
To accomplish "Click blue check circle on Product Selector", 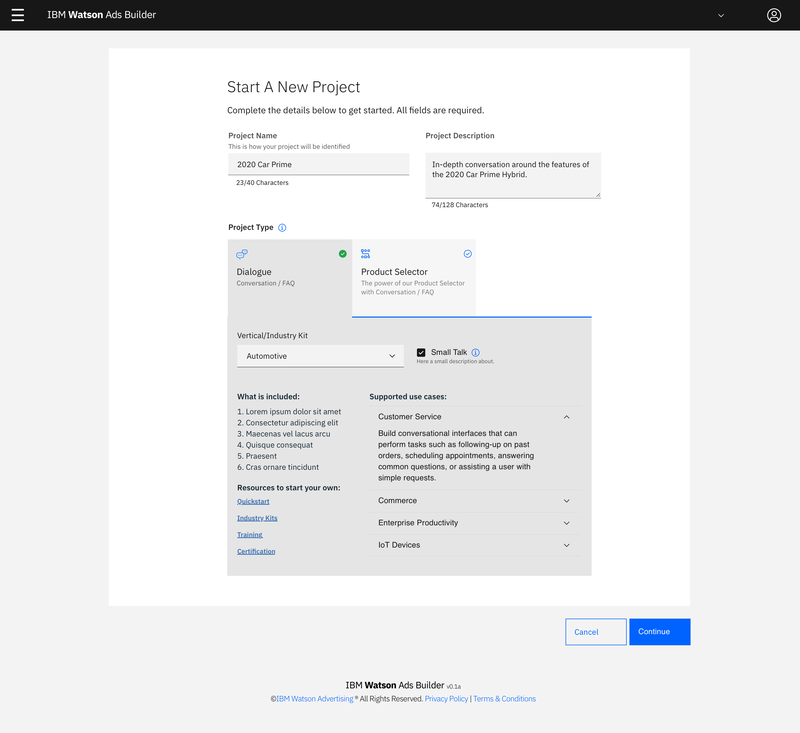I will [467, 254].
